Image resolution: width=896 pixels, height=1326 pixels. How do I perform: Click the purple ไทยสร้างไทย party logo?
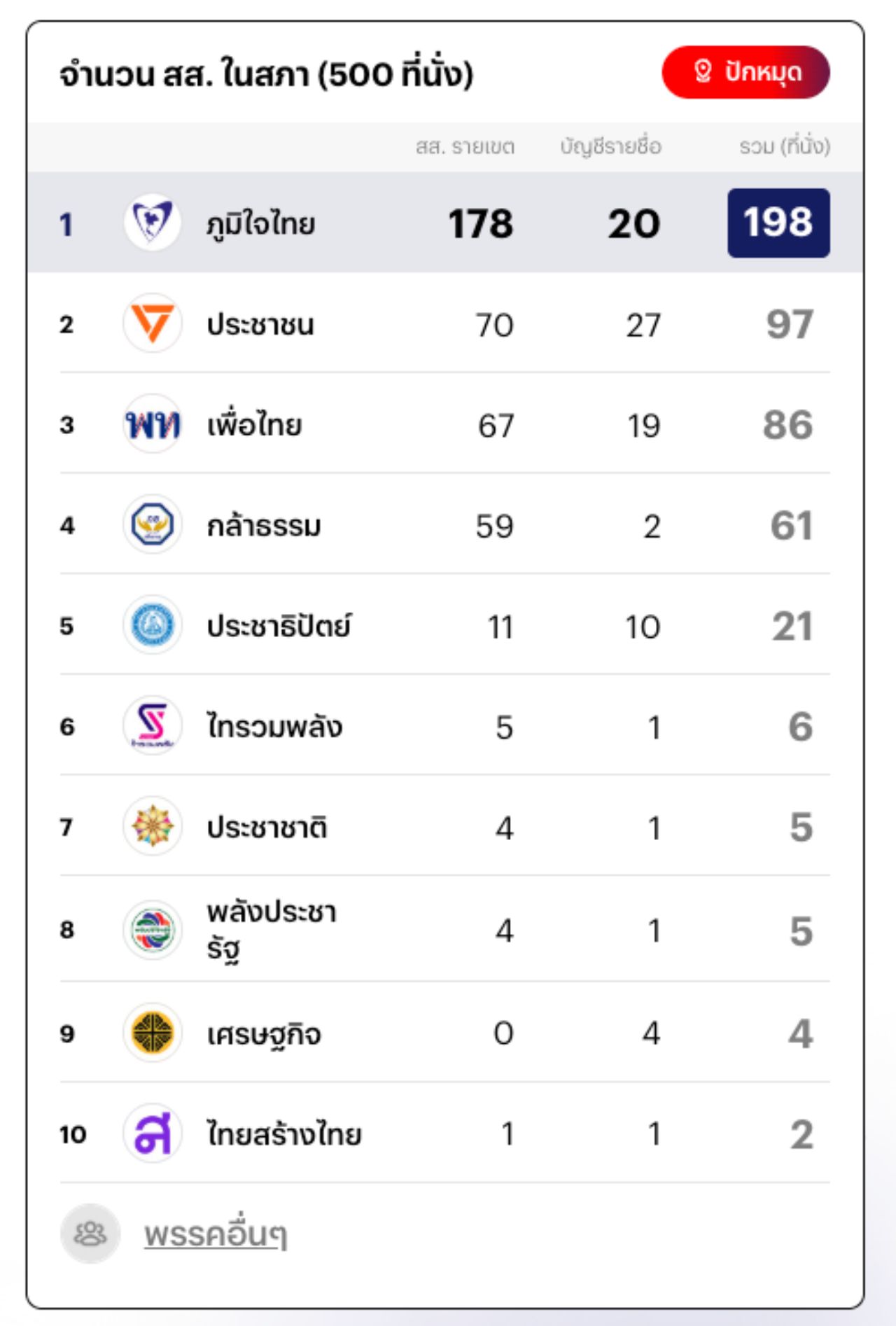(153, 1133)
